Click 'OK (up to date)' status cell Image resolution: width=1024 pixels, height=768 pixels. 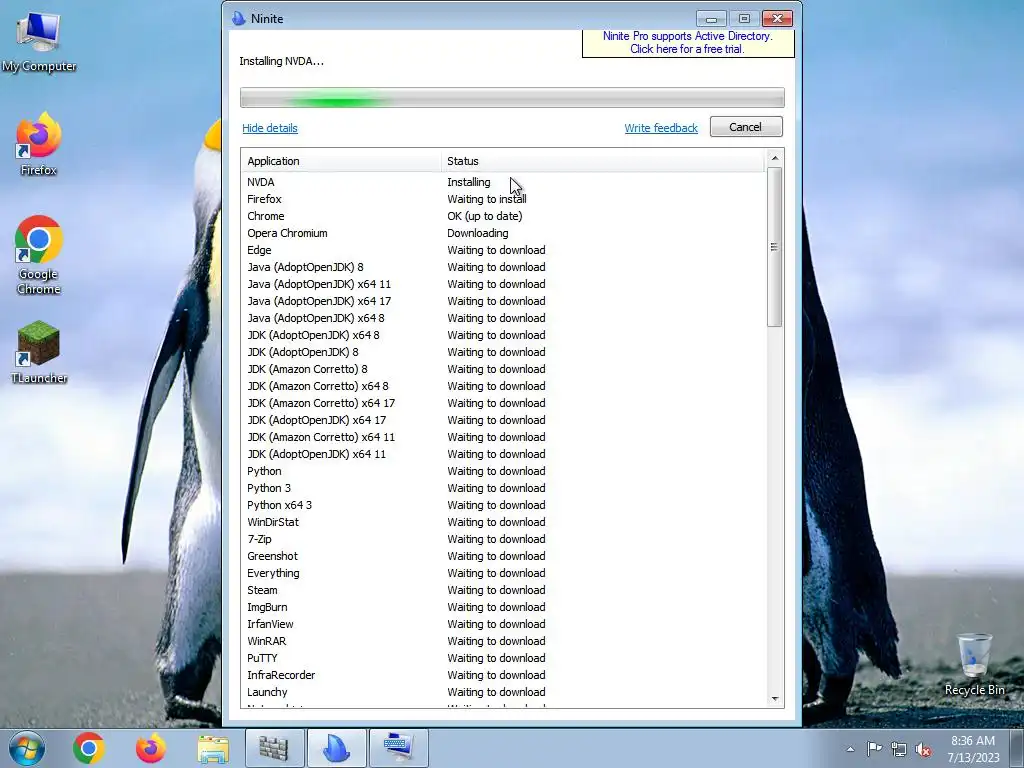(x=485, y=216)
